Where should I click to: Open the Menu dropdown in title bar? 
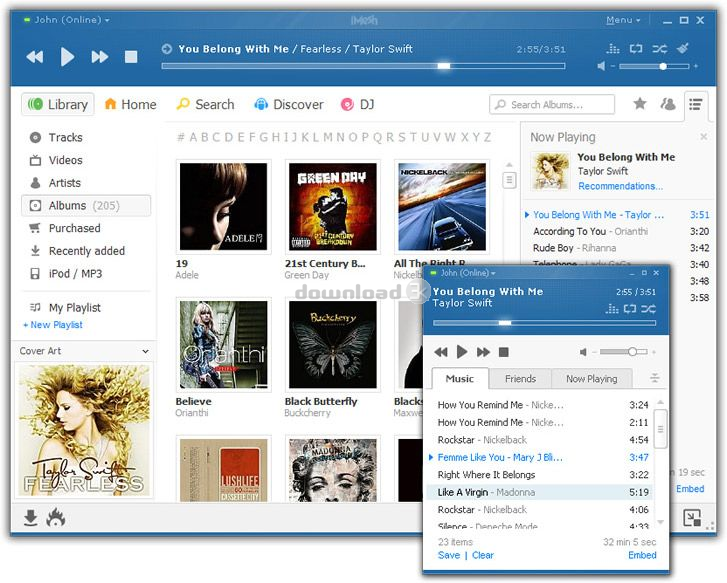click(623, 20)
